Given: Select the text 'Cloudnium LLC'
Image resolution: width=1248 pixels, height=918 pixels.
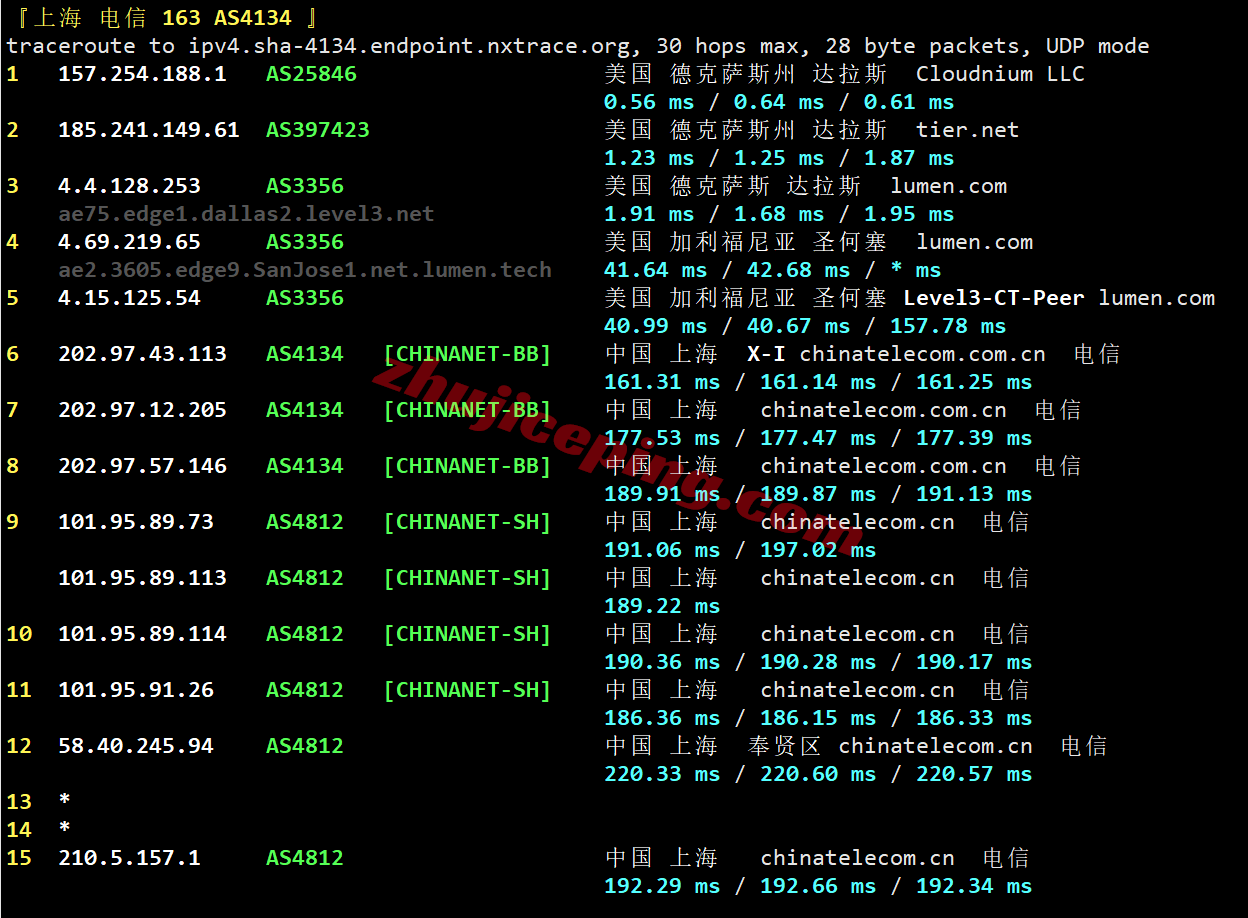Looking at the screenshot, I should (x=1000, y=74).
